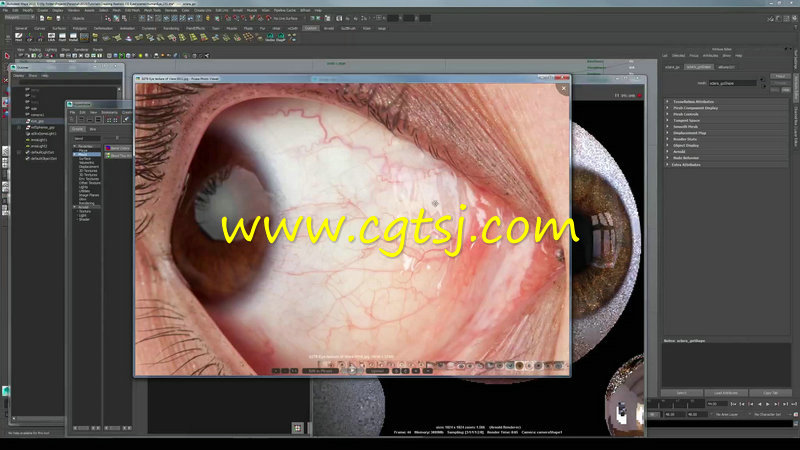Open the Window menu in the main menu bar
The image size is (800, 450).
(x=73, y=10)
